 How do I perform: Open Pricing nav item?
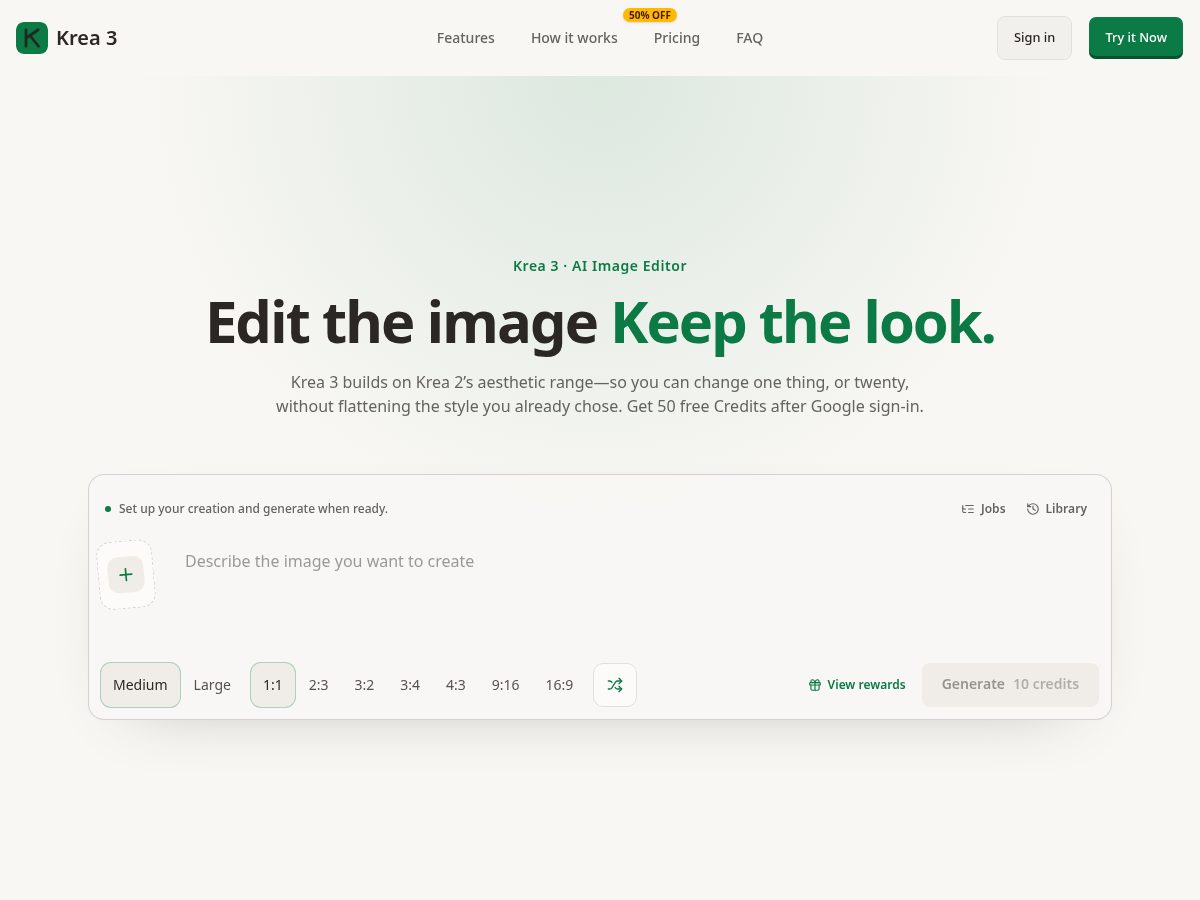coord(677,38)
